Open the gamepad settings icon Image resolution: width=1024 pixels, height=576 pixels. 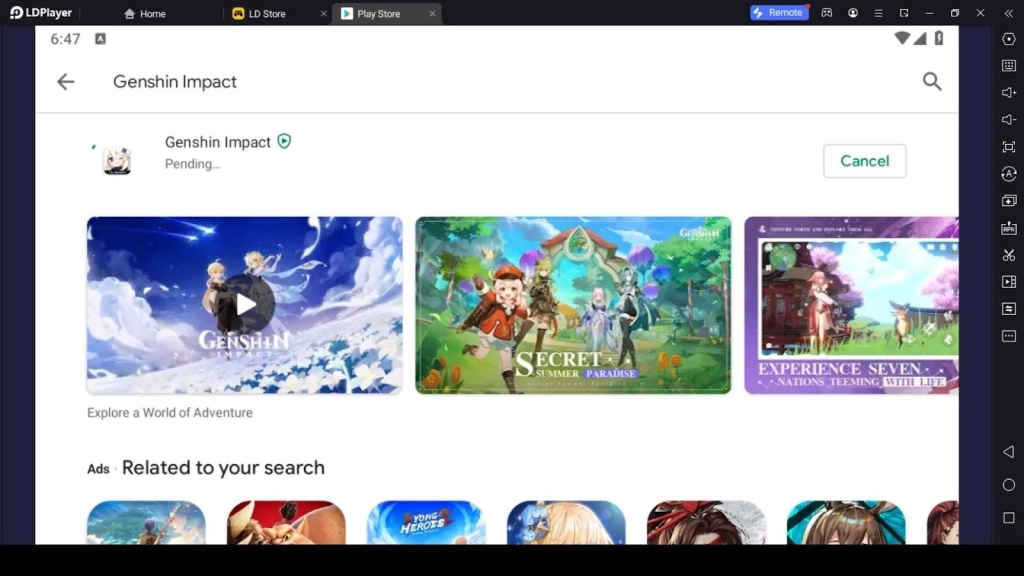pos(827,12)
